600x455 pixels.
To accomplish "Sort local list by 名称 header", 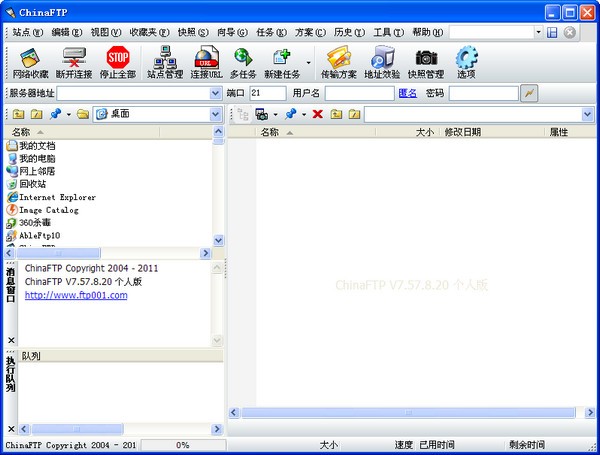I will [x=82, y=132].
